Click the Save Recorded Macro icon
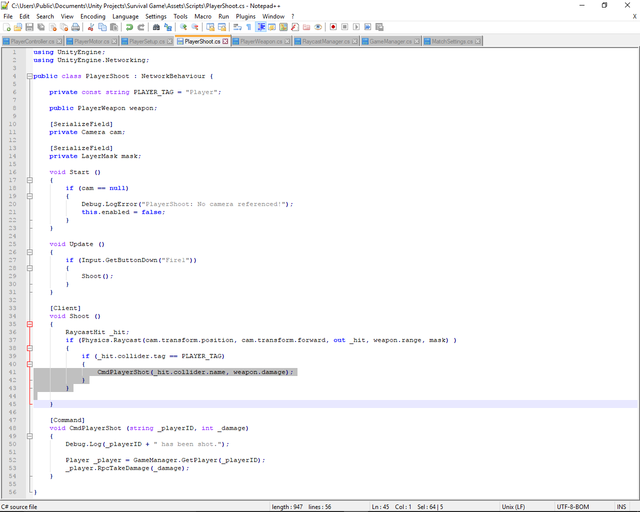640x512 pixels. 379,27
